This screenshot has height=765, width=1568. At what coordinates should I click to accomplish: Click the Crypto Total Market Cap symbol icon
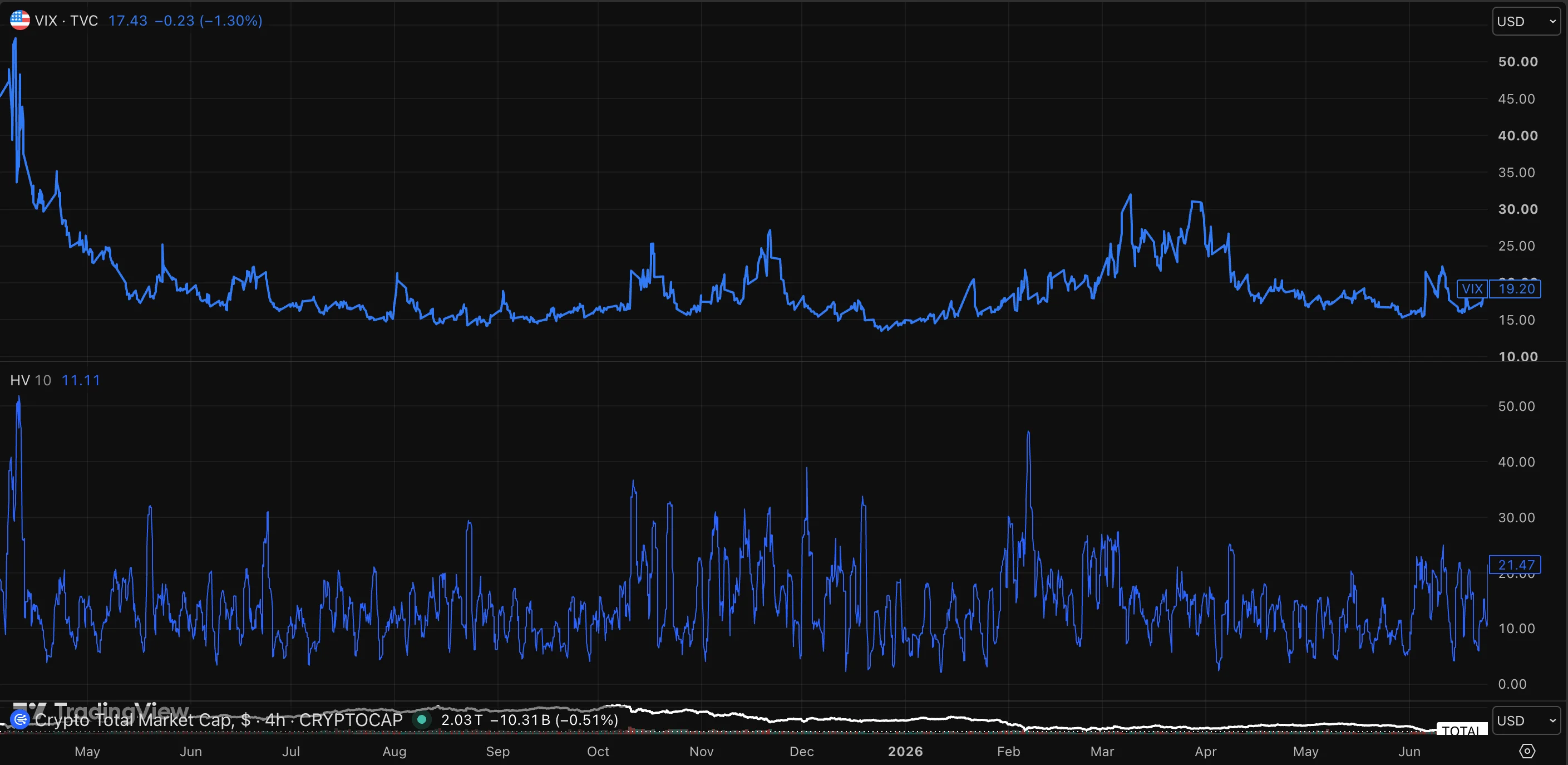point(19,719)
